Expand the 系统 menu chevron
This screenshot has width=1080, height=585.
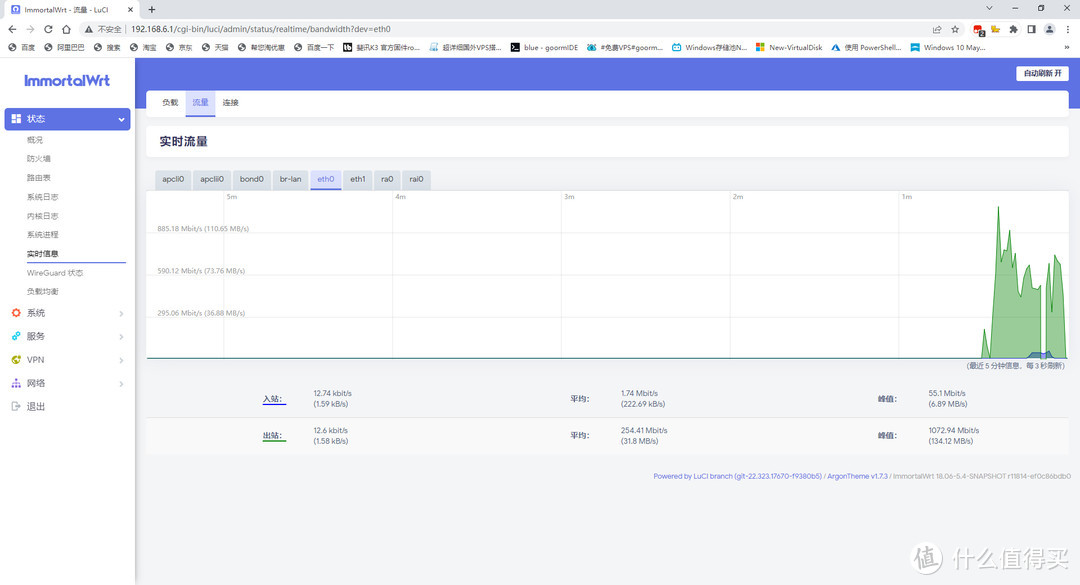(122, 314)
